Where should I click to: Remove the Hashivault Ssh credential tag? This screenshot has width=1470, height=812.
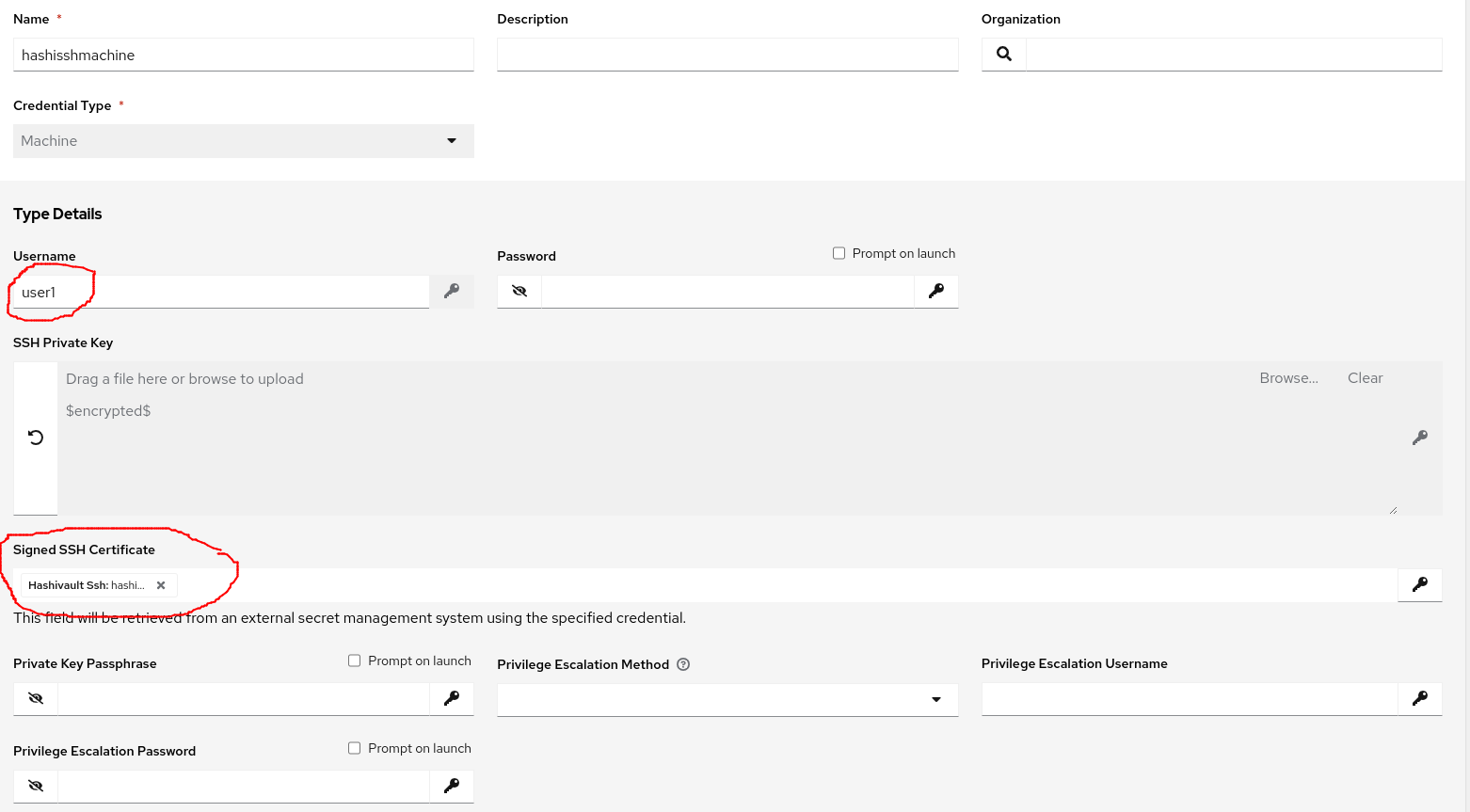point(161,585)
